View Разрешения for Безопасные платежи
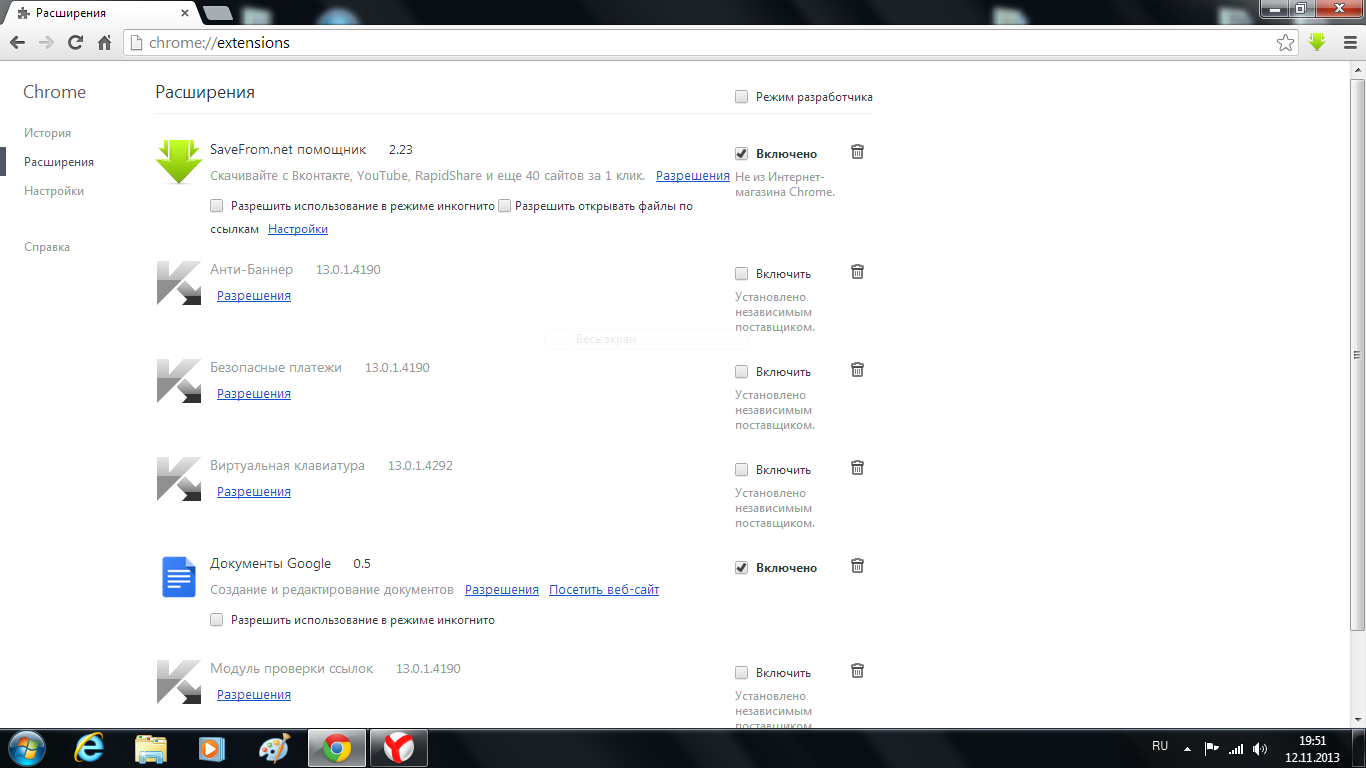Viewport: 1366px width, 768px height. click(254, 394)
